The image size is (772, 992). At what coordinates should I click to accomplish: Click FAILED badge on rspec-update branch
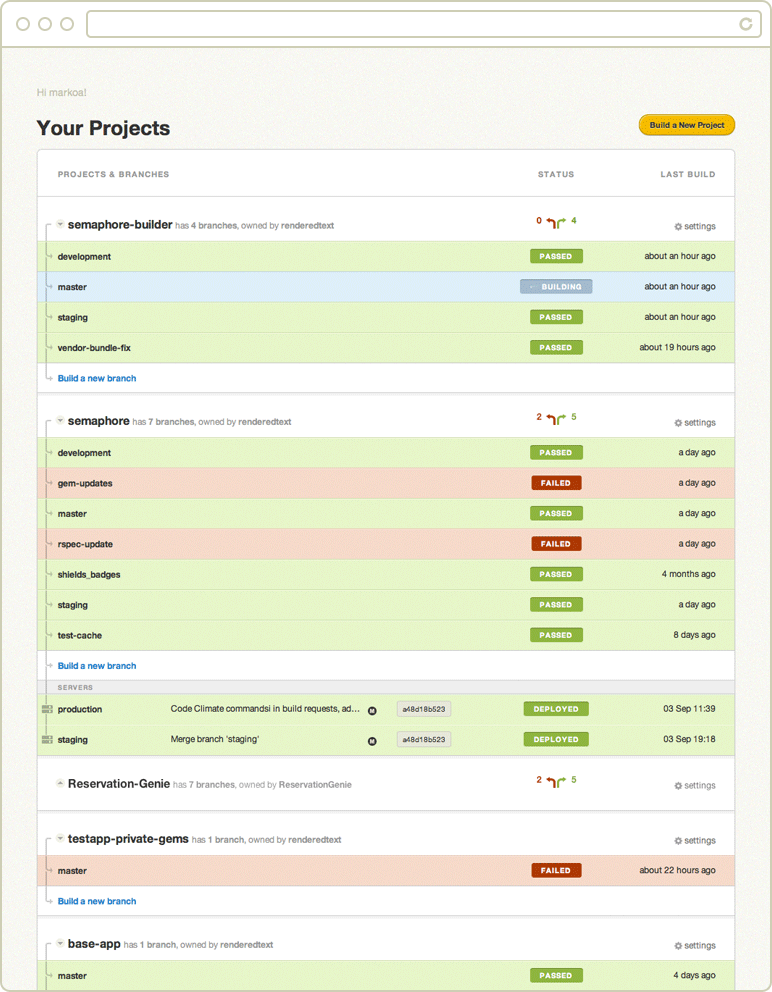click(556, 544)
